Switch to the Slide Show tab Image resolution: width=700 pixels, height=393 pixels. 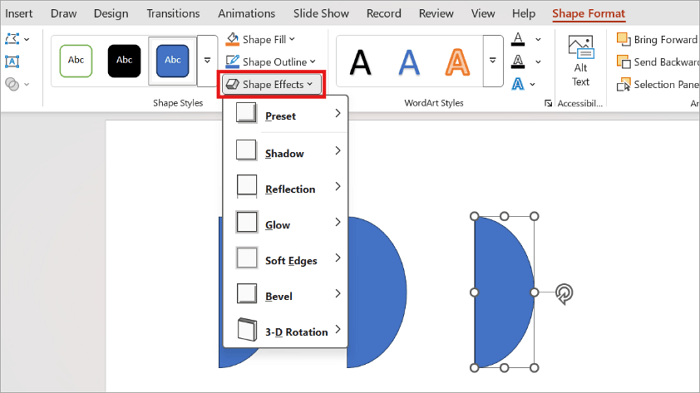(x=321, y=13)
